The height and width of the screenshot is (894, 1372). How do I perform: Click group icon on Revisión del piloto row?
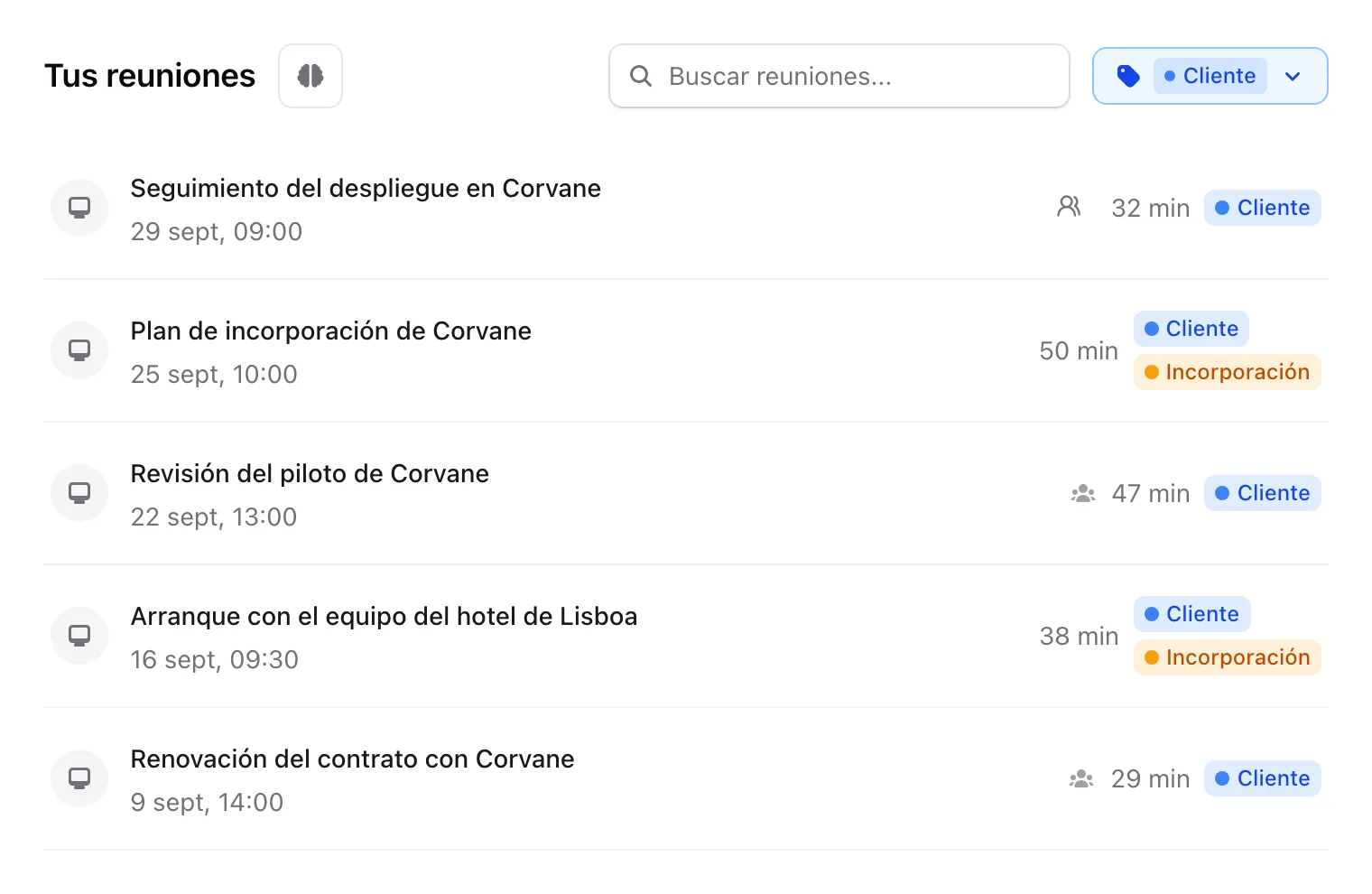(1083, 493)
